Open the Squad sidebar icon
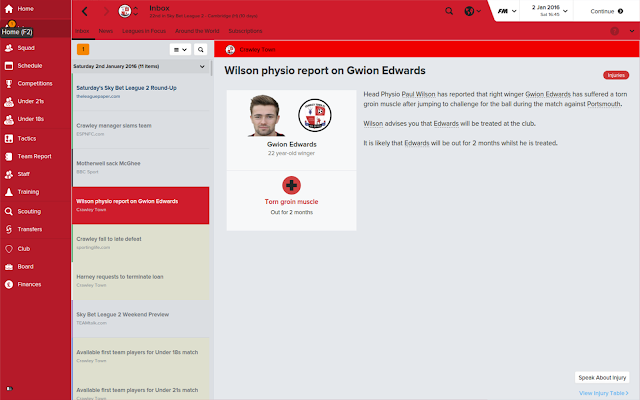640x400 pixels. click(x=9, y=48)
